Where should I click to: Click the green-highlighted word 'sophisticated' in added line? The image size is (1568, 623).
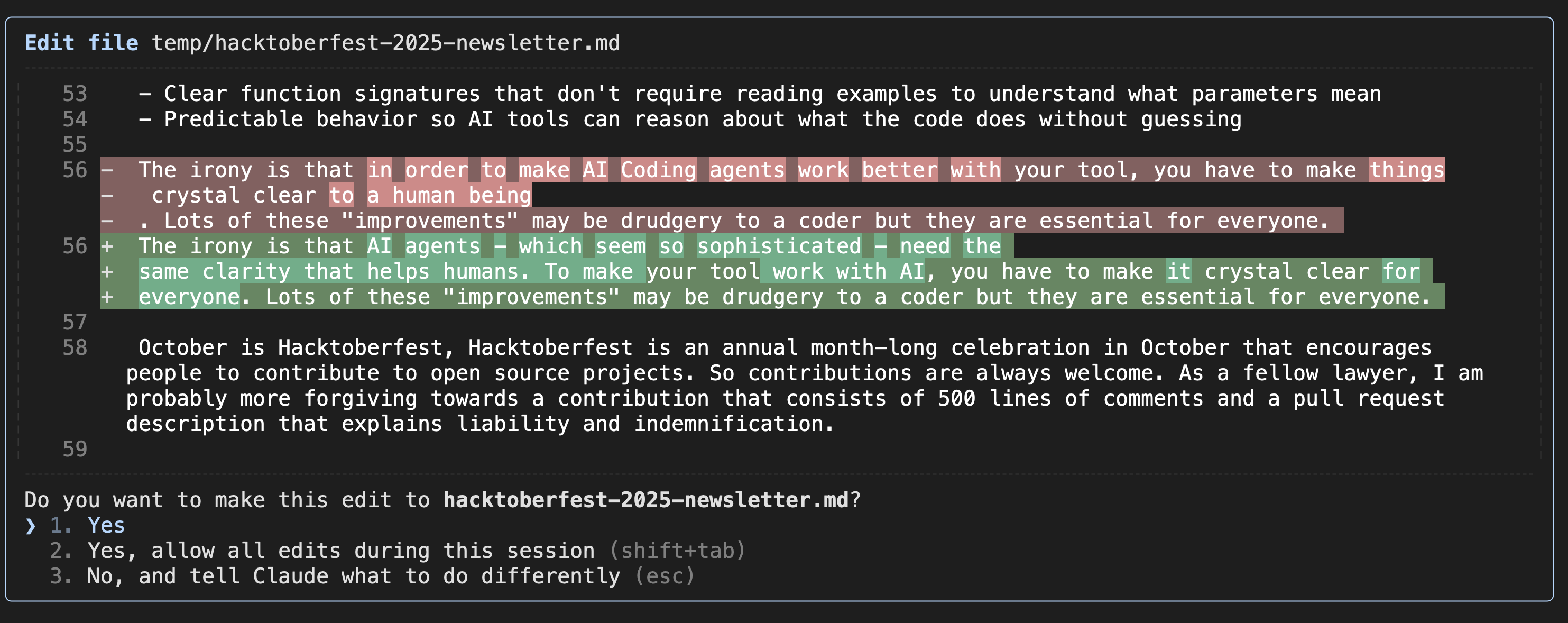(779, 246)
